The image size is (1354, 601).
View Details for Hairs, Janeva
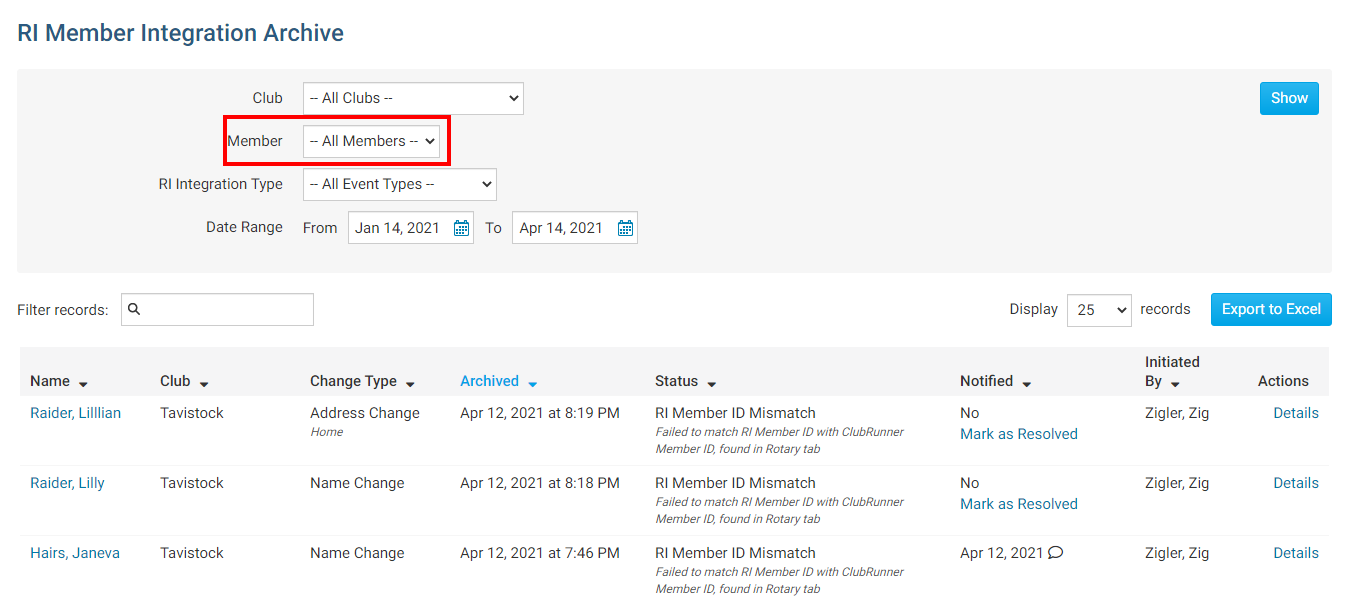[x=1295, y=553]
